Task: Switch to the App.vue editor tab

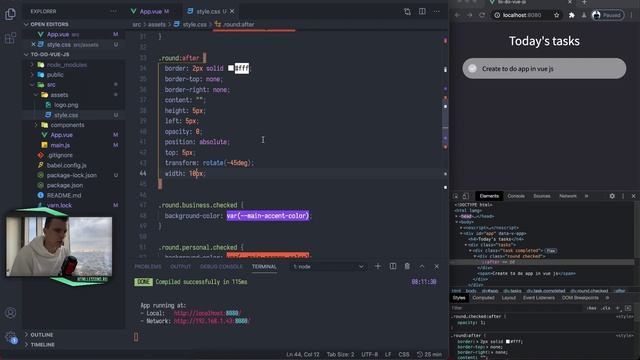Action: pyautogui.click(x=151, y=11)
